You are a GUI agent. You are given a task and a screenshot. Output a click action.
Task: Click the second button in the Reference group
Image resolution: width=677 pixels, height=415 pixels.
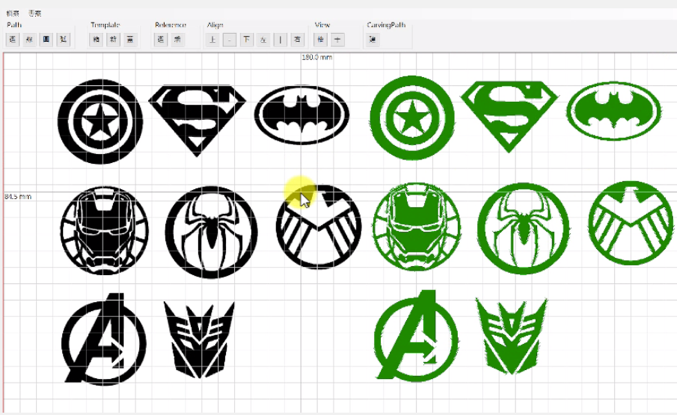coord(177,40)
